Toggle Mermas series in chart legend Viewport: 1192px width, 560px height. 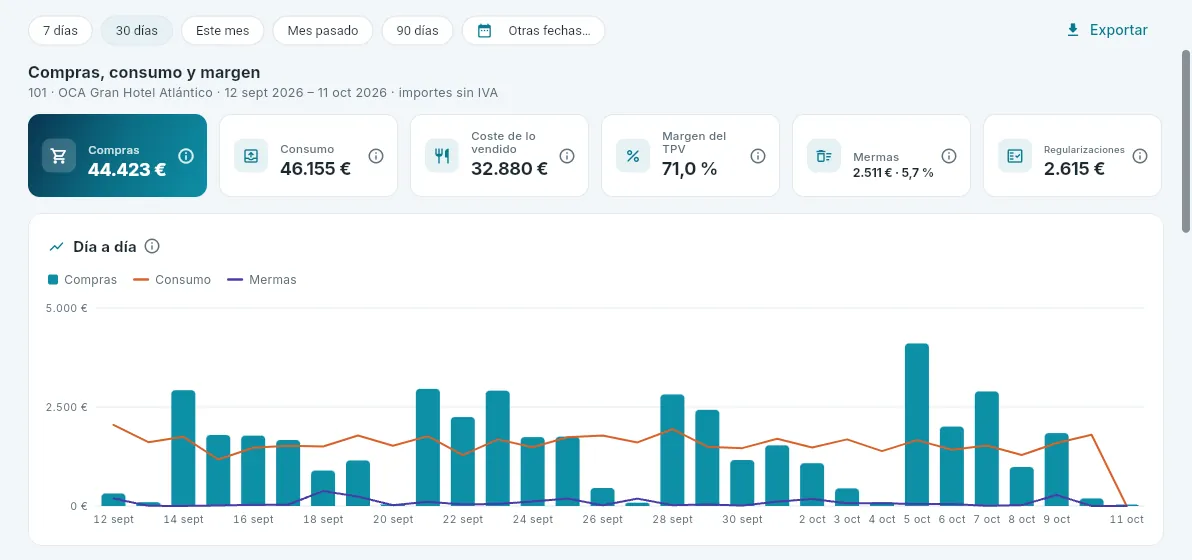262,280
